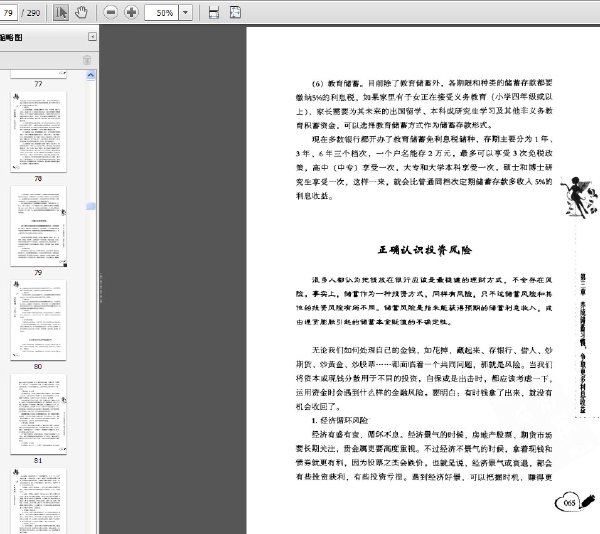The image size is (600, 534).
Task: Select the page 81 thumbnail
Action: [38, 414]
